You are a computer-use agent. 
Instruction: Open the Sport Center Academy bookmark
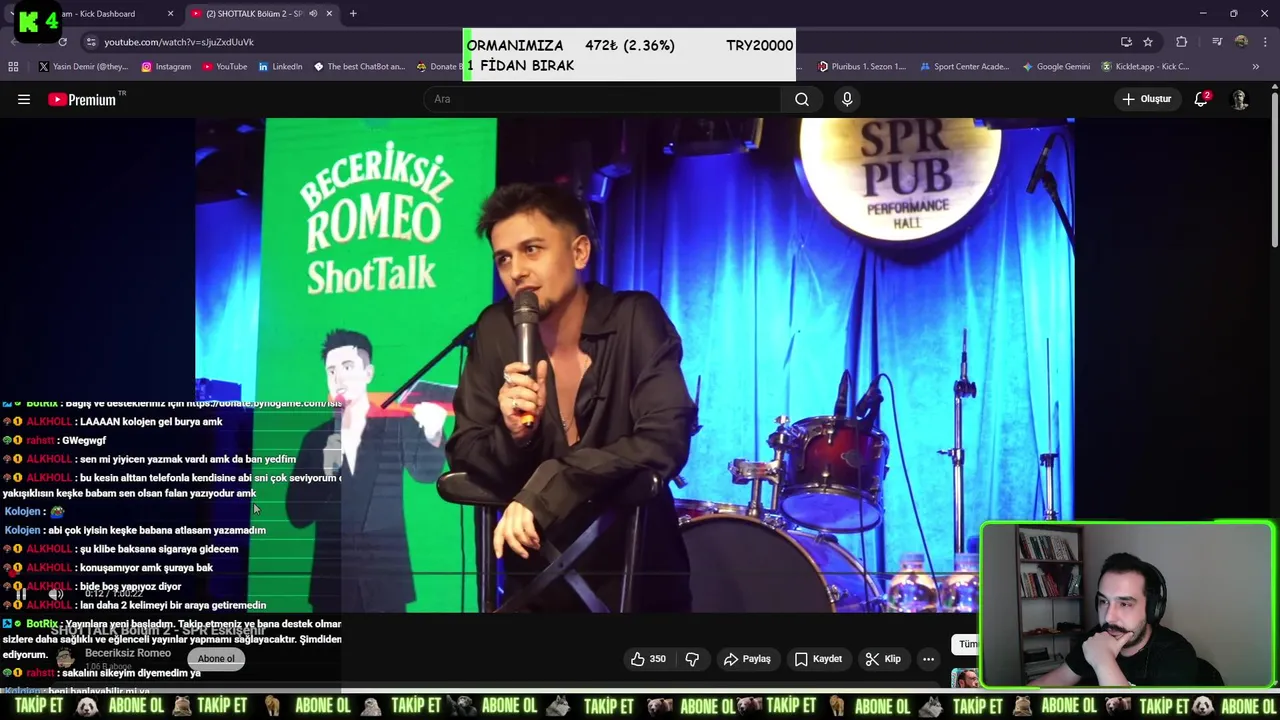[x=965, y=67]
